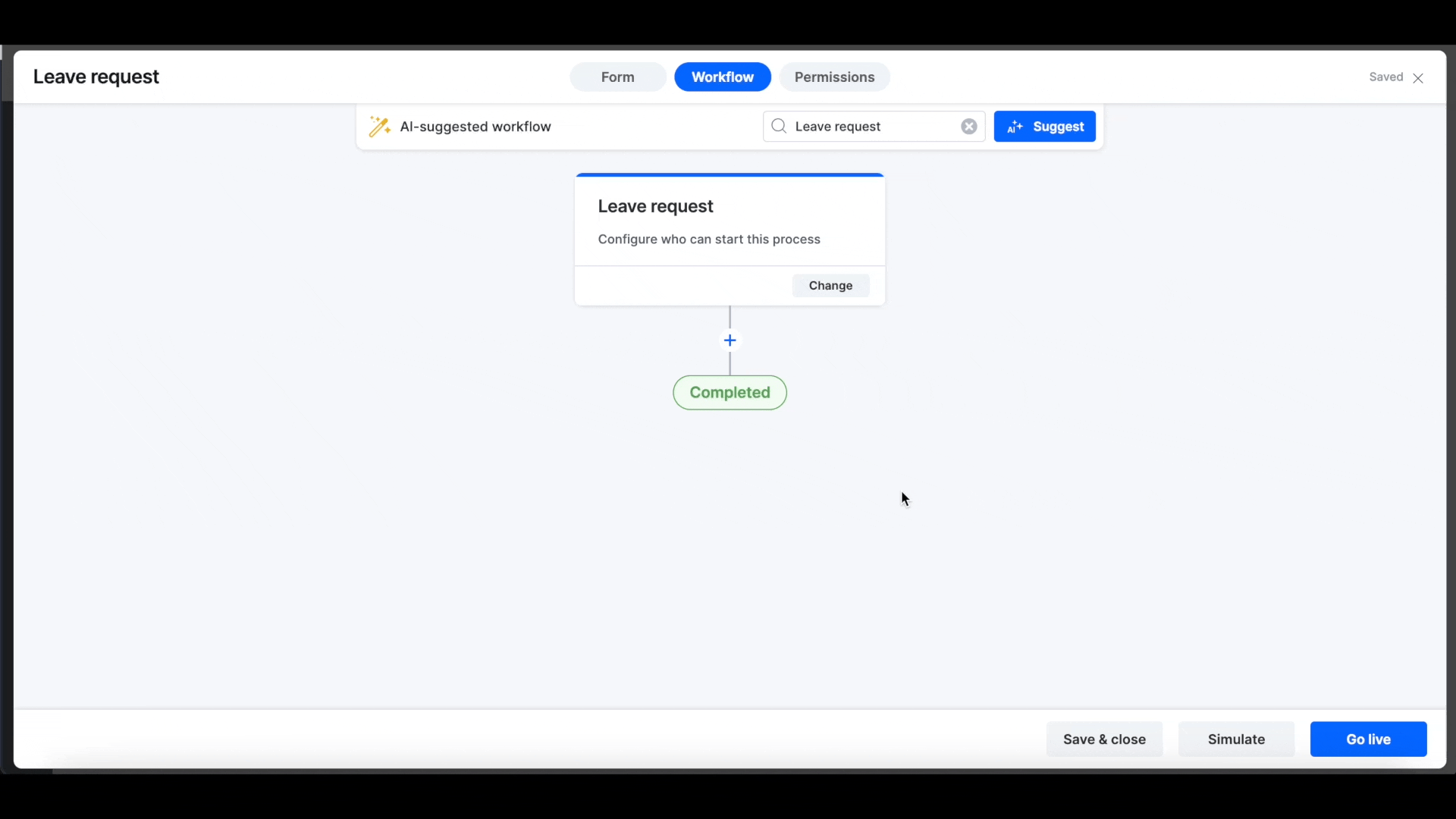Open the Permissions tab
The height and width of the screenshot is (819, 1456).
[834, 77]
